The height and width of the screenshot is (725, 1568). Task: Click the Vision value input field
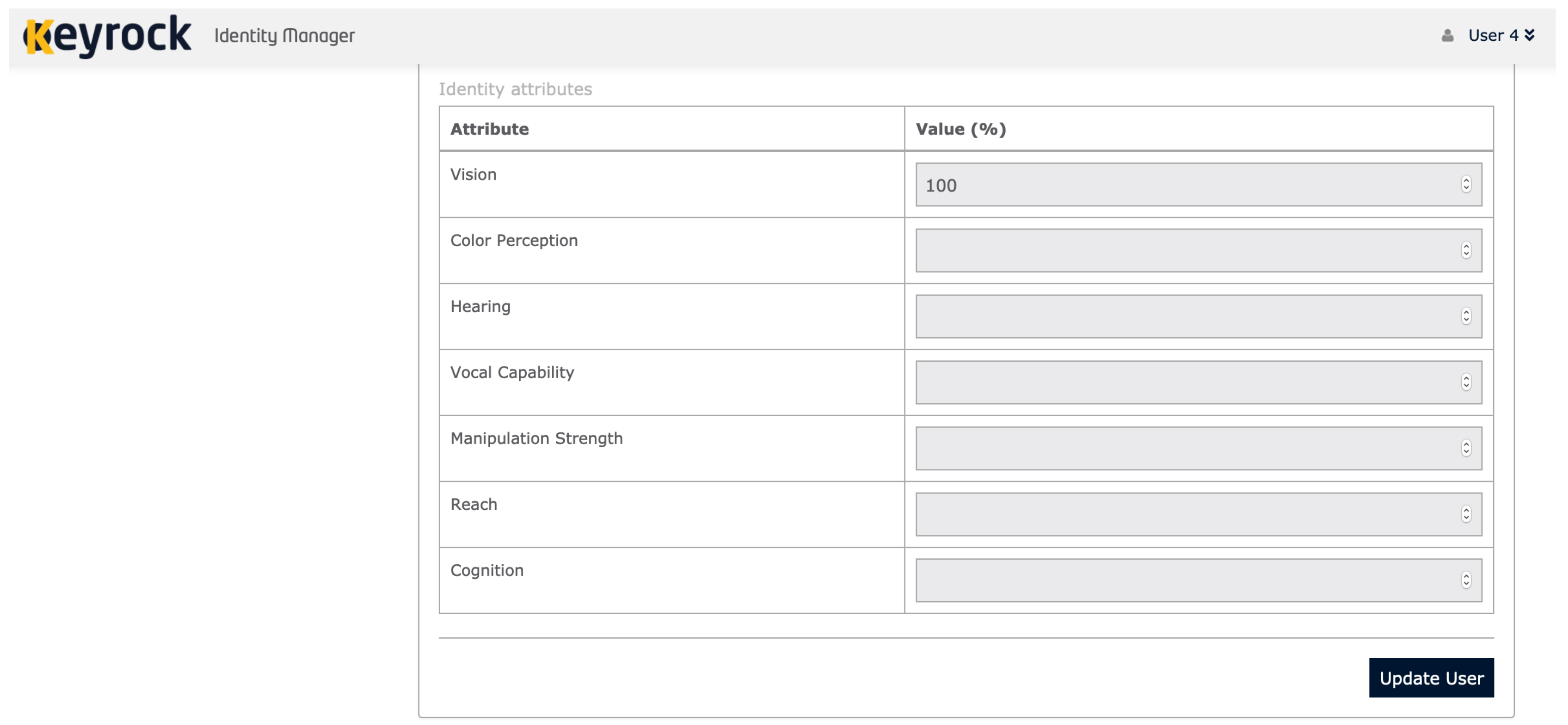click(1187, 185)
